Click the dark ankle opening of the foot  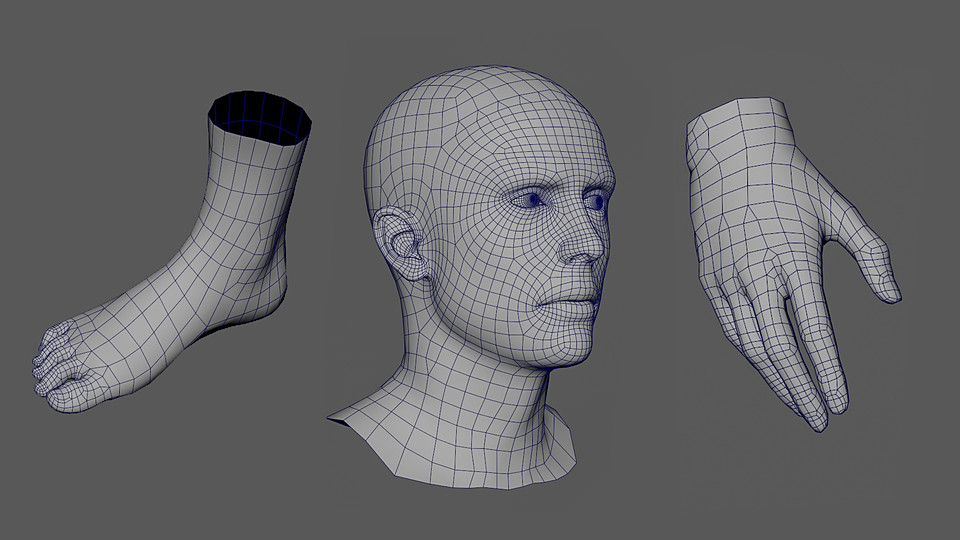point(260,118)
